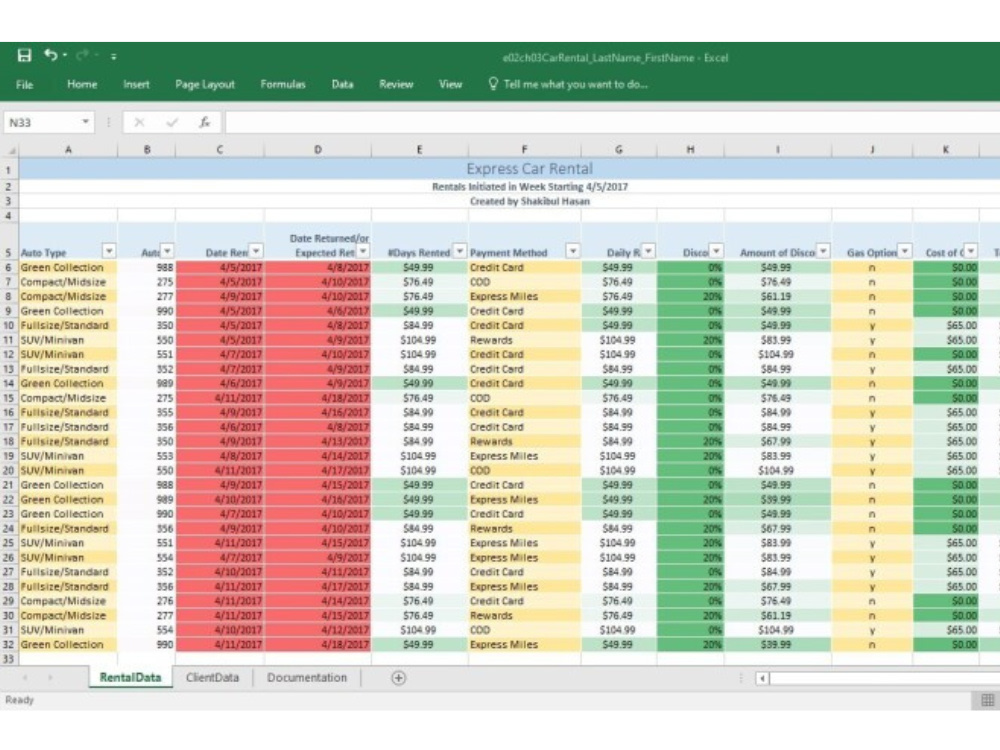Open the Payment Method filter dropdown

point(573,251)
